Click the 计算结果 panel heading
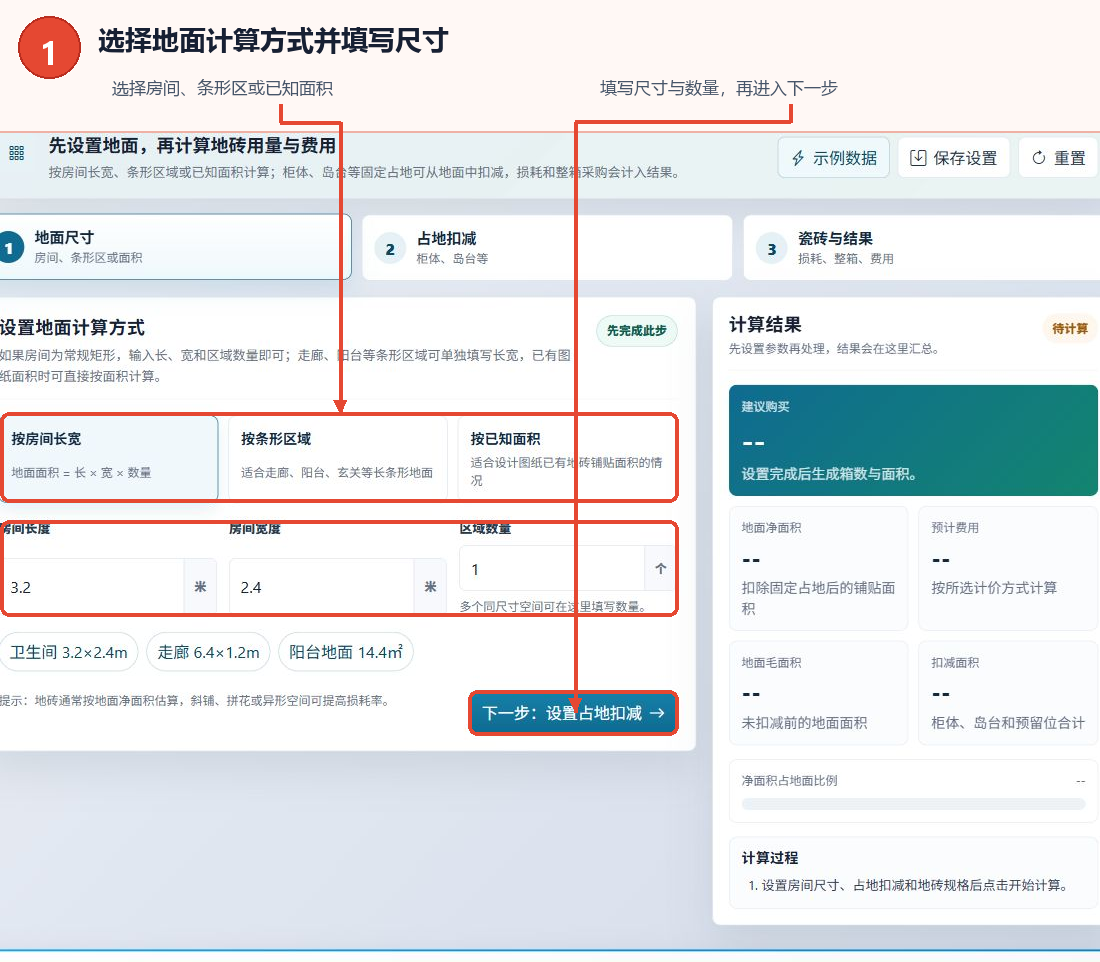 (765, 324)
